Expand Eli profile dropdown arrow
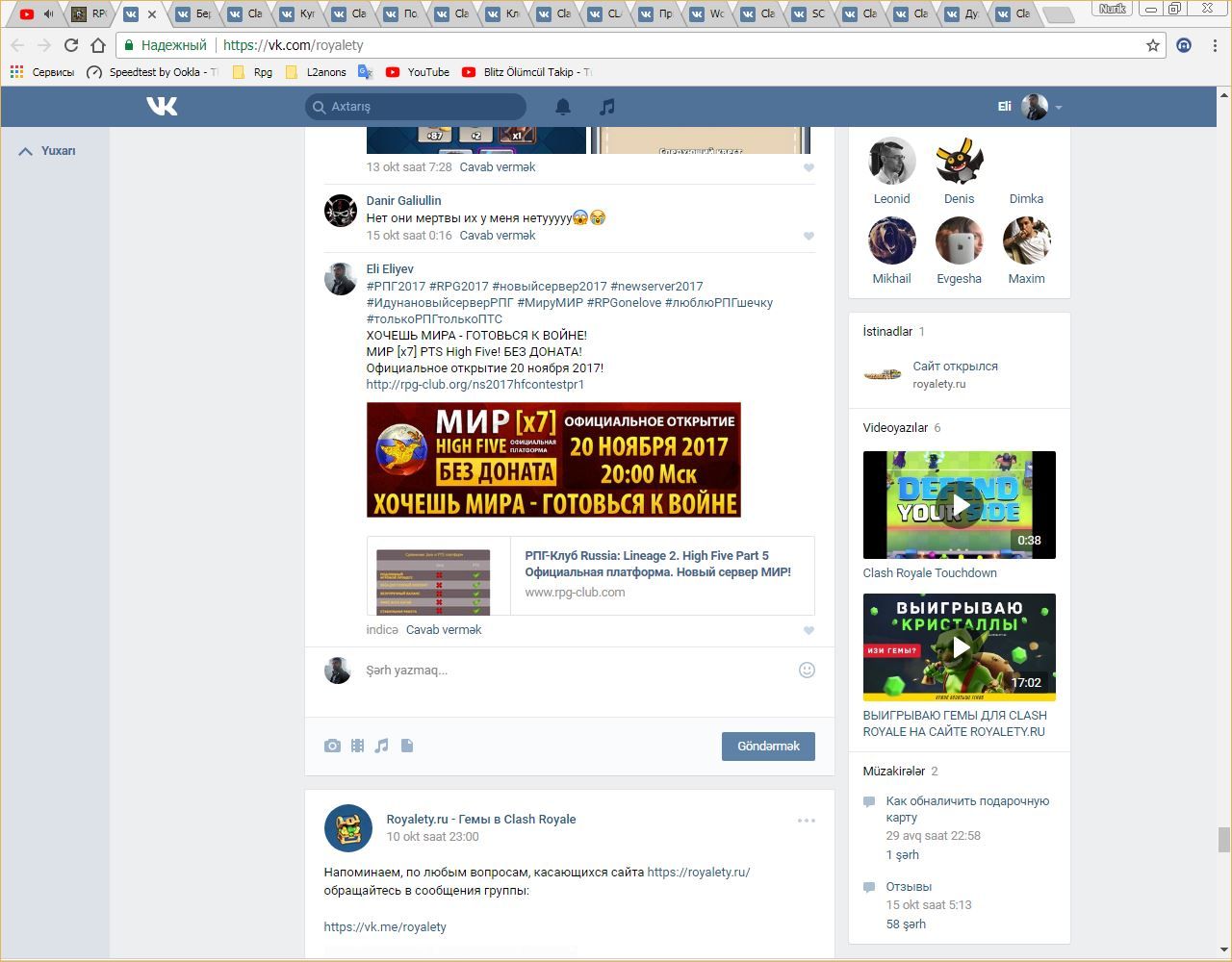 click(x=1059, y=108)
